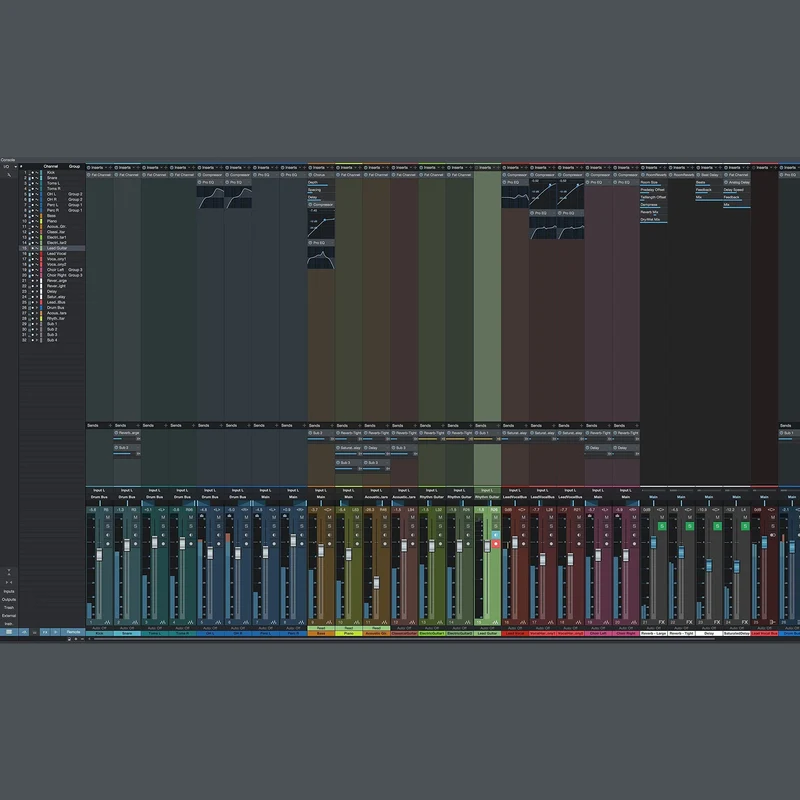Click the Group column header in channel list
The height and width of the screenshot is (800, 800).
(74, 166)
